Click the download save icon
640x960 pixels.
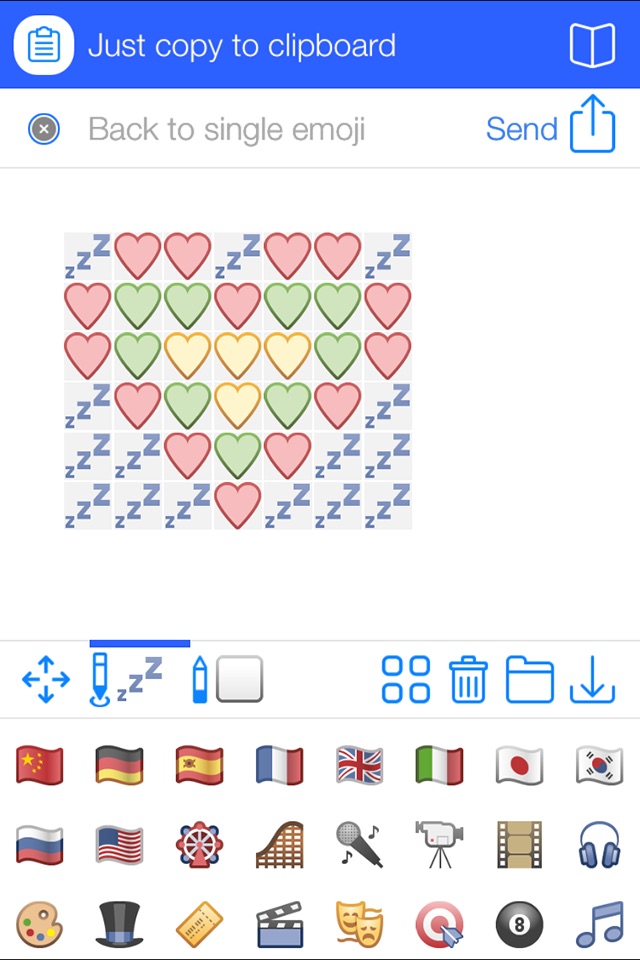(592, 679)
